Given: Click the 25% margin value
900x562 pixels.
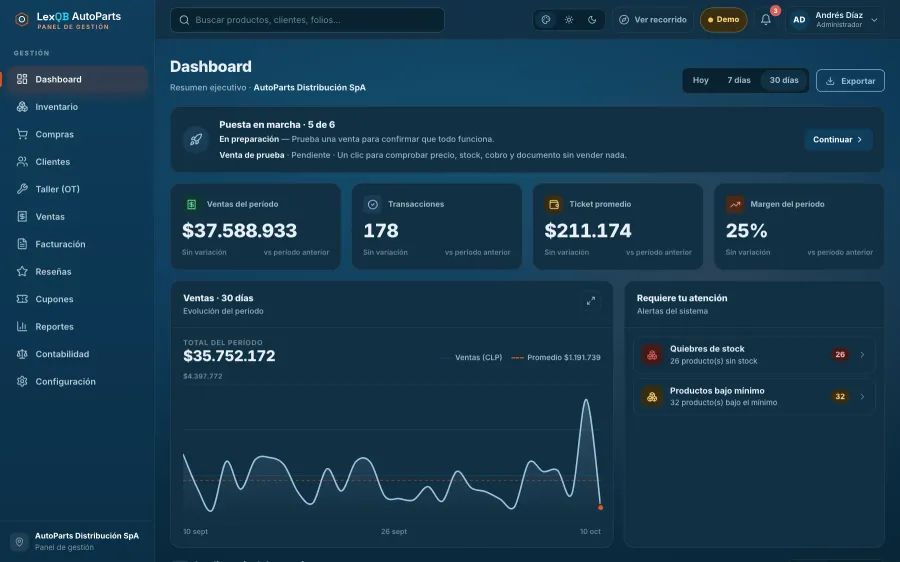Looking at the screenshot, I should coord(746,231).
